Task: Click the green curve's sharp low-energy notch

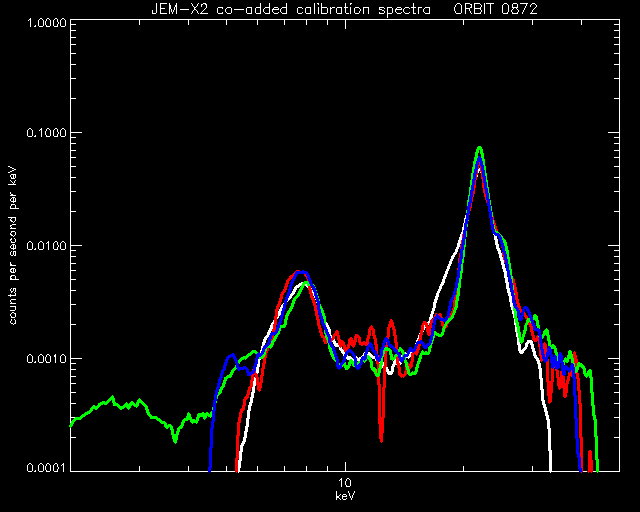Action: click(x=175, y=440)
